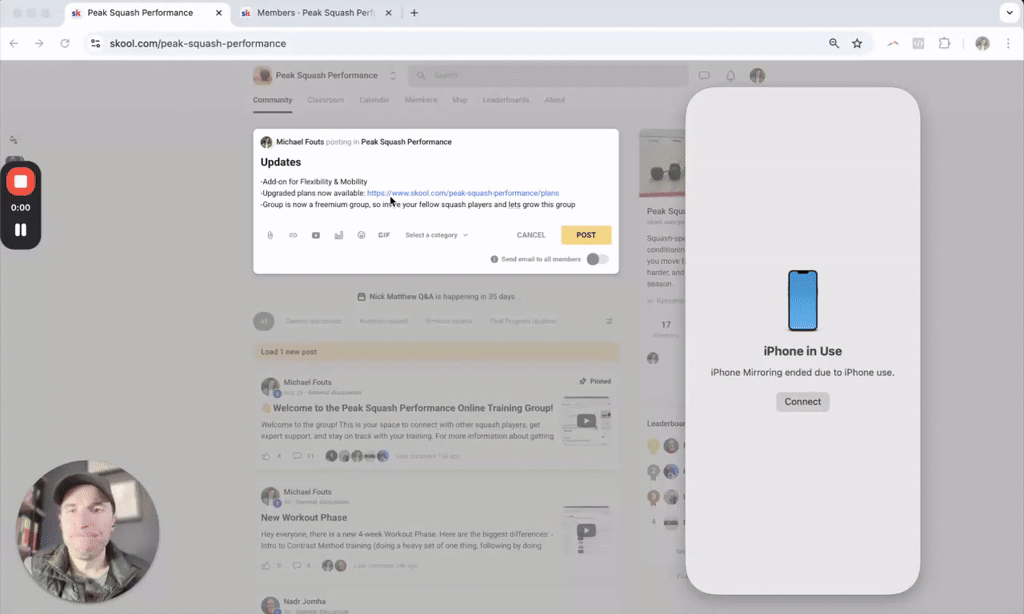Play the Welcome post video thumbnail
This screenshot has width=1024, height=614.
[x=586, y=421]
